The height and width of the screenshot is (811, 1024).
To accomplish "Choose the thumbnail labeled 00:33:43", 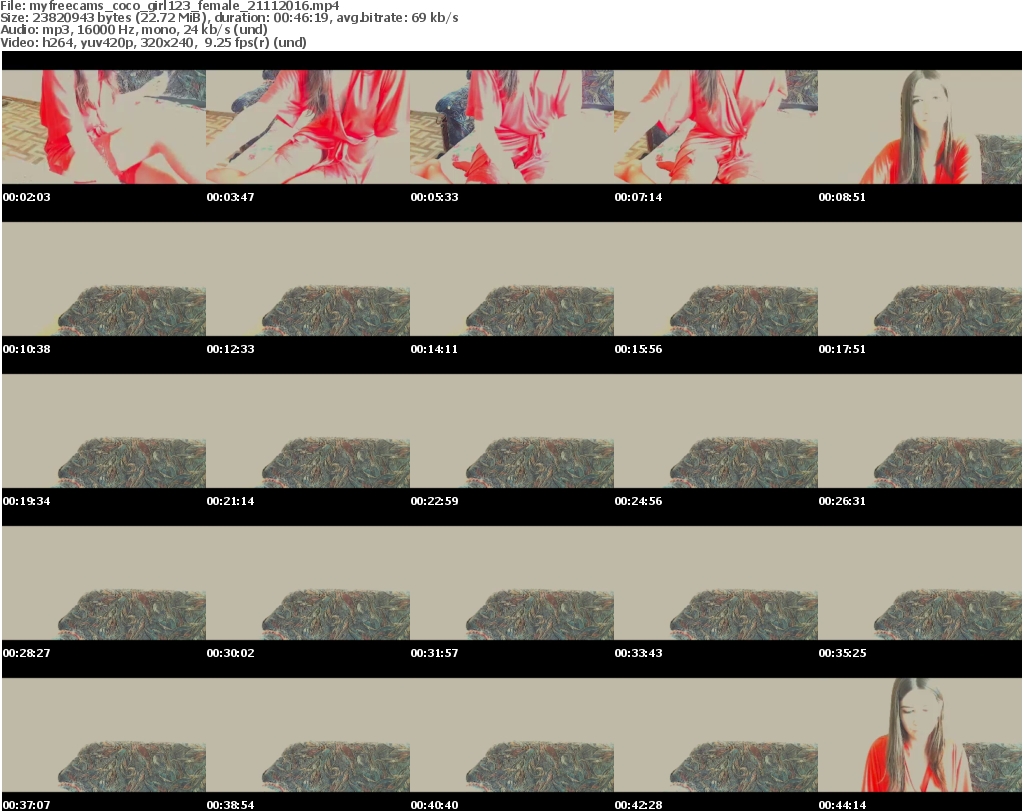I will 716,582.
